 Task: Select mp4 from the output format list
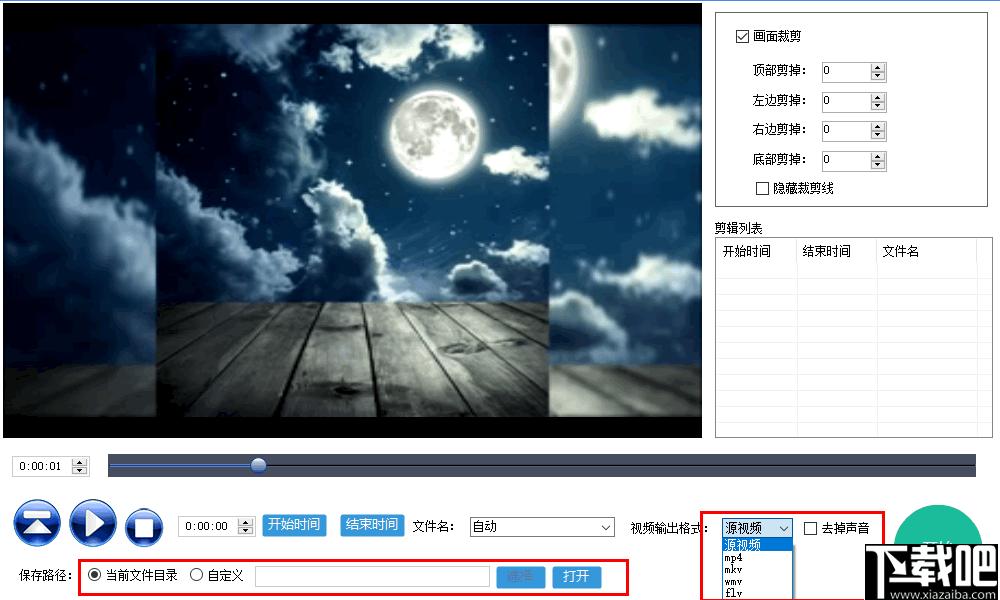point(758,558)
